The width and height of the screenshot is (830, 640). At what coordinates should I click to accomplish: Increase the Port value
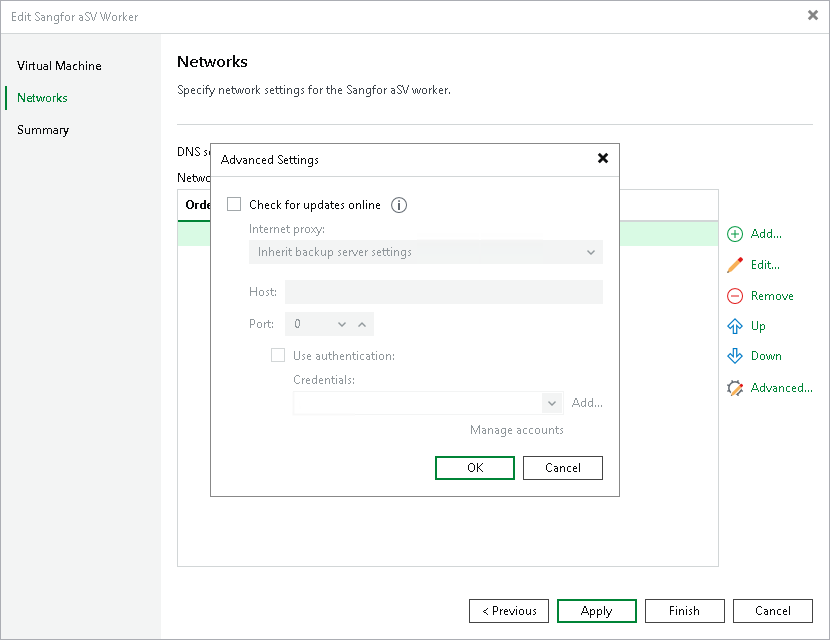[x=362, y=324]
